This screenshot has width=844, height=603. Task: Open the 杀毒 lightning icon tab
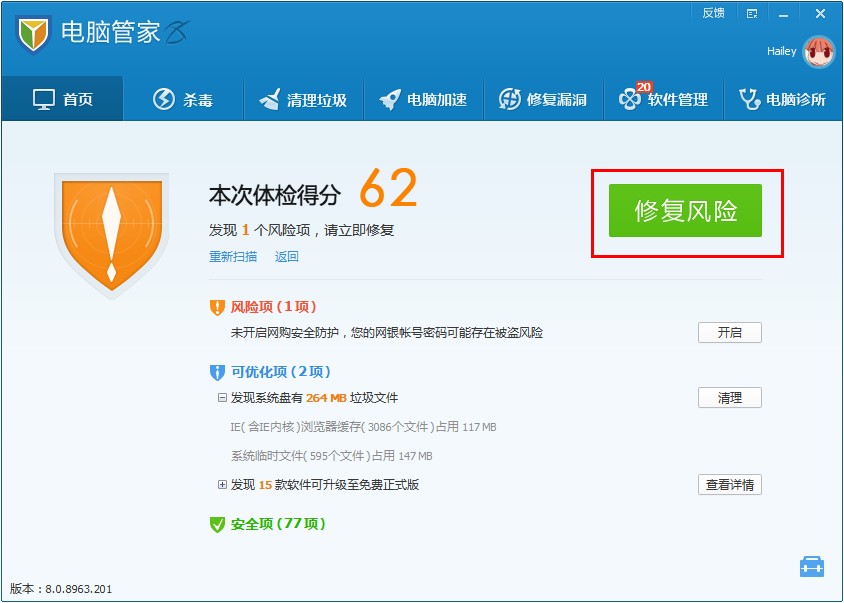164,99
